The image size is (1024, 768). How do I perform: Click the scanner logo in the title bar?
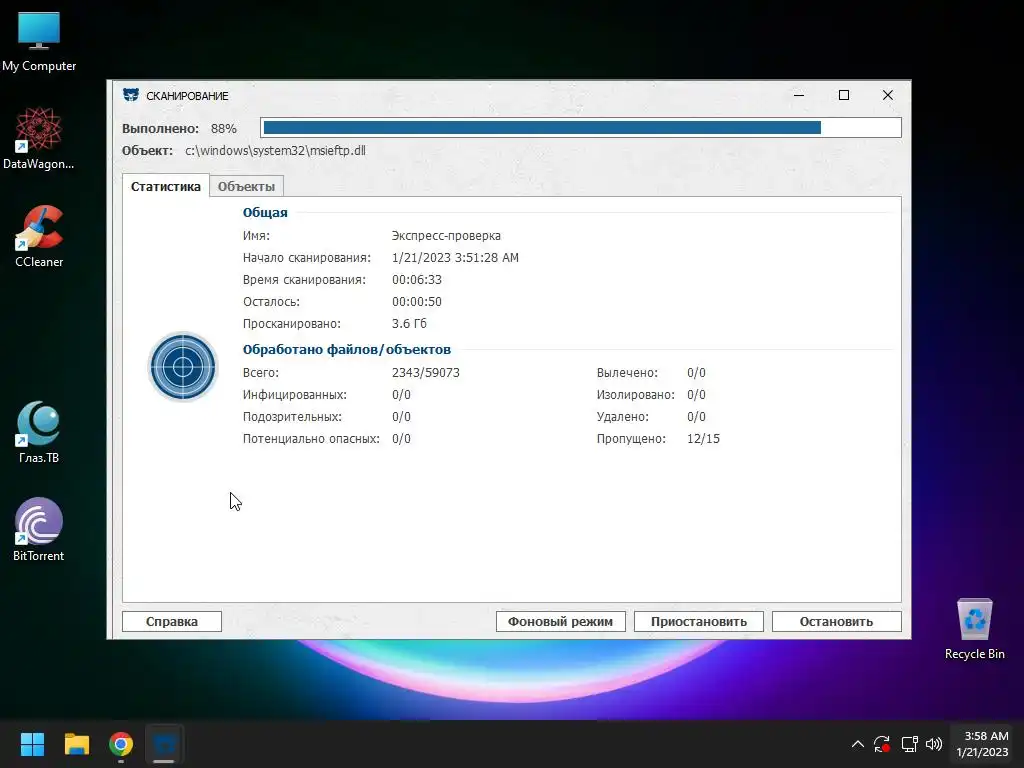pyautogui.click(x=131, y=95)
